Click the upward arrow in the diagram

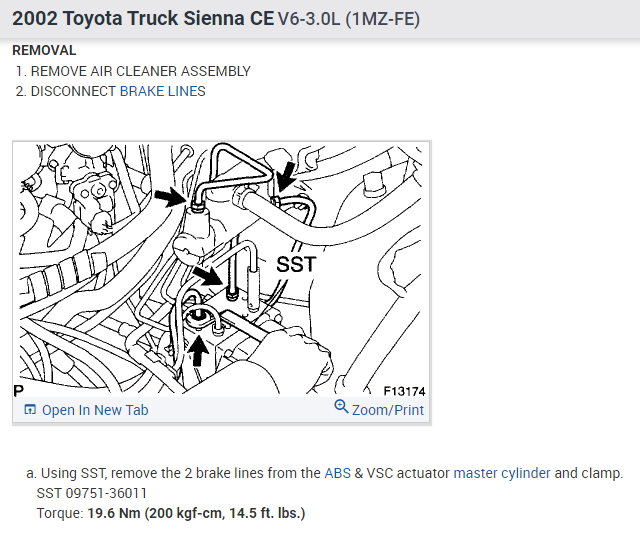point(198,350)
